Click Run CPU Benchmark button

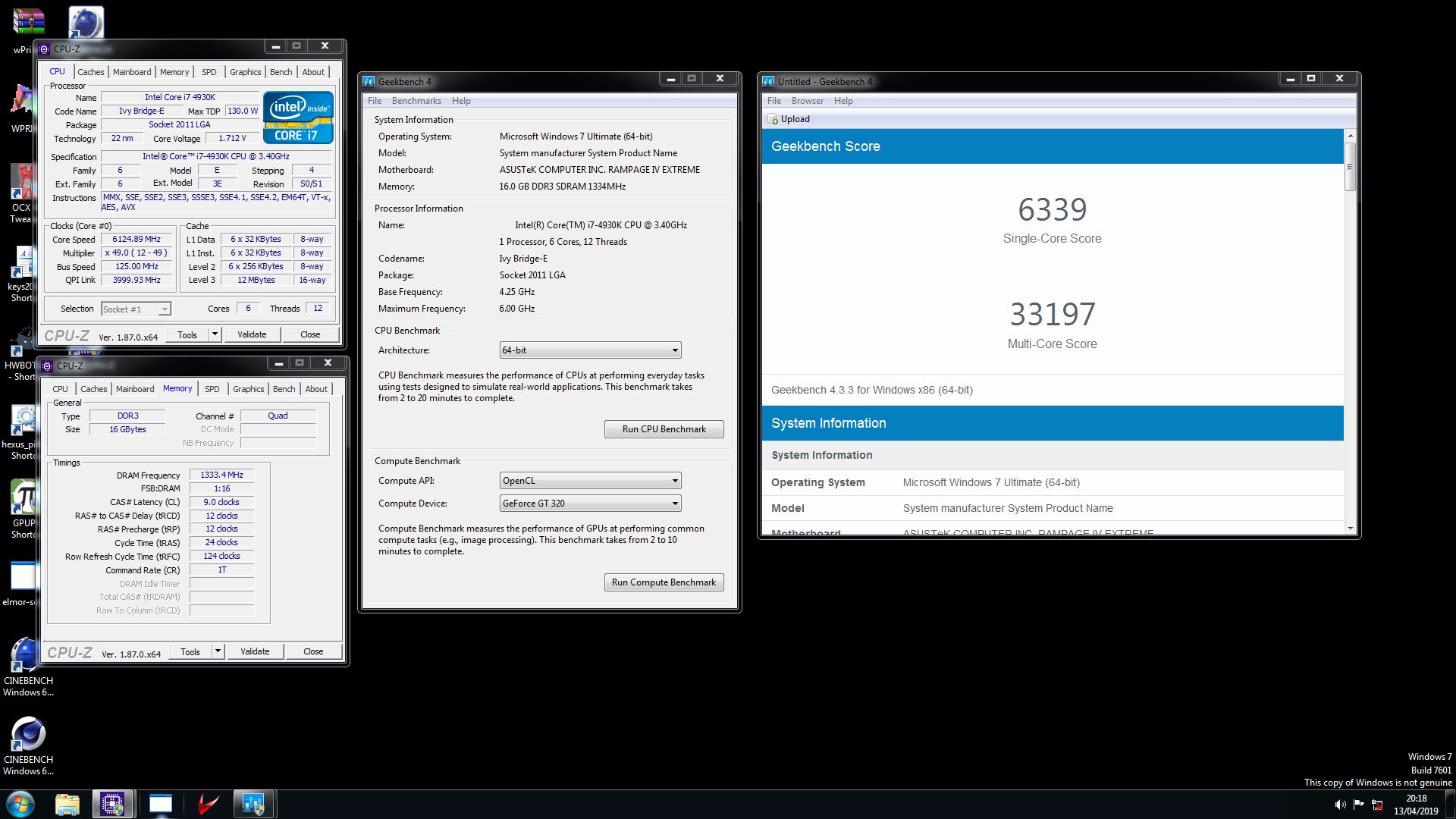click(x=664, y=429)
